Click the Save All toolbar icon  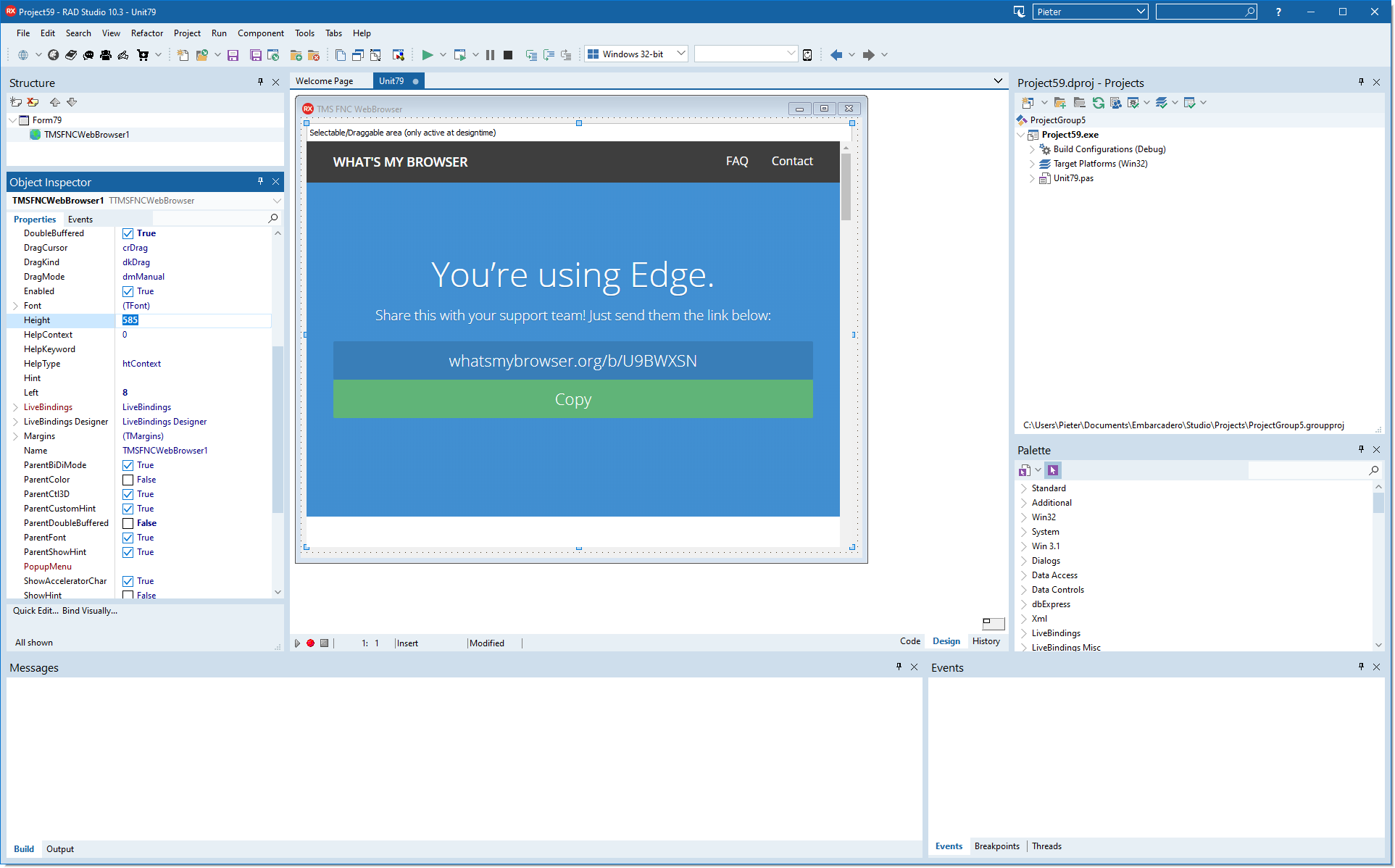[255, 54]
